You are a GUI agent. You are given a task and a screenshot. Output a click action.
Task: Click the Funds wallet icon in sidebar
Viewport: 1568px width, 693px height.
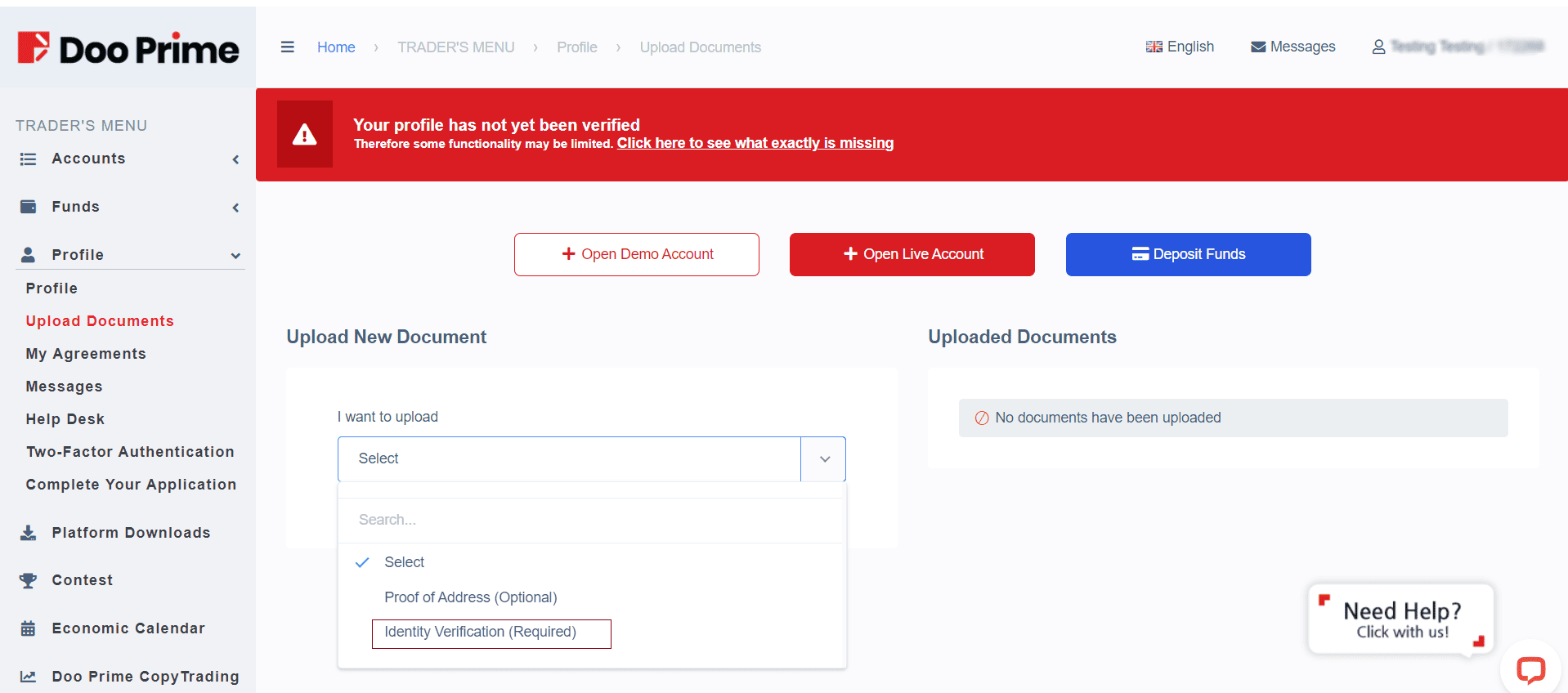pyautogui.click(x=28, y=207)
